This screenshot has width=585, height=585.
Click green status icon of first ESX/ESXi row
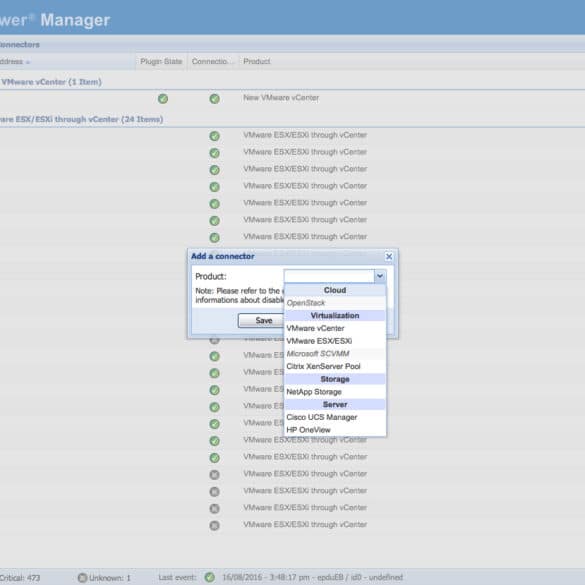[214, 136]
